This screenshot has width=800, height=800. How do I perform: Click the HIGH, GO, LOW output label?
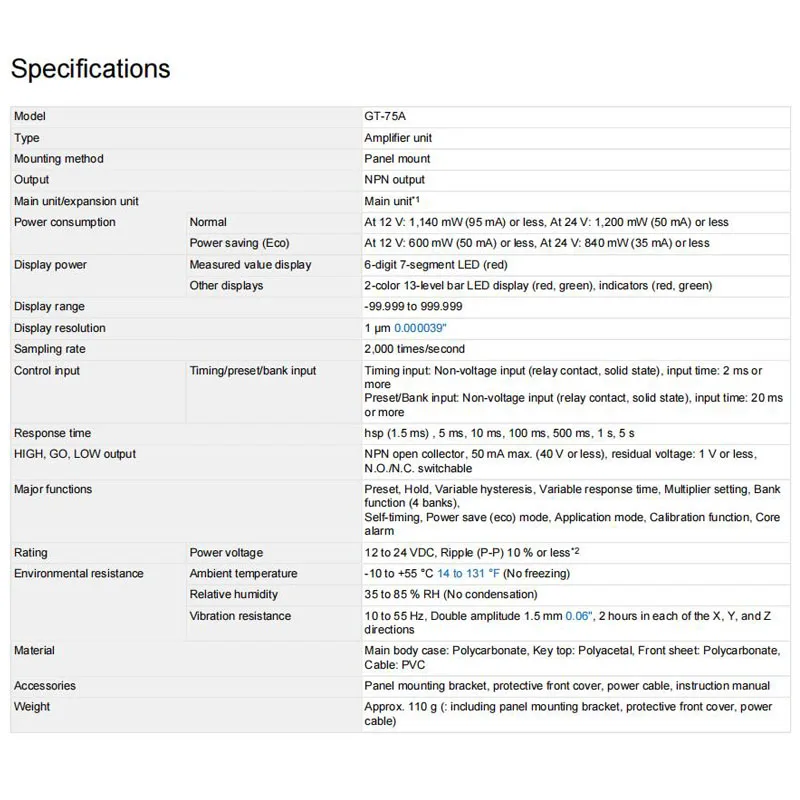click(75, 454)
